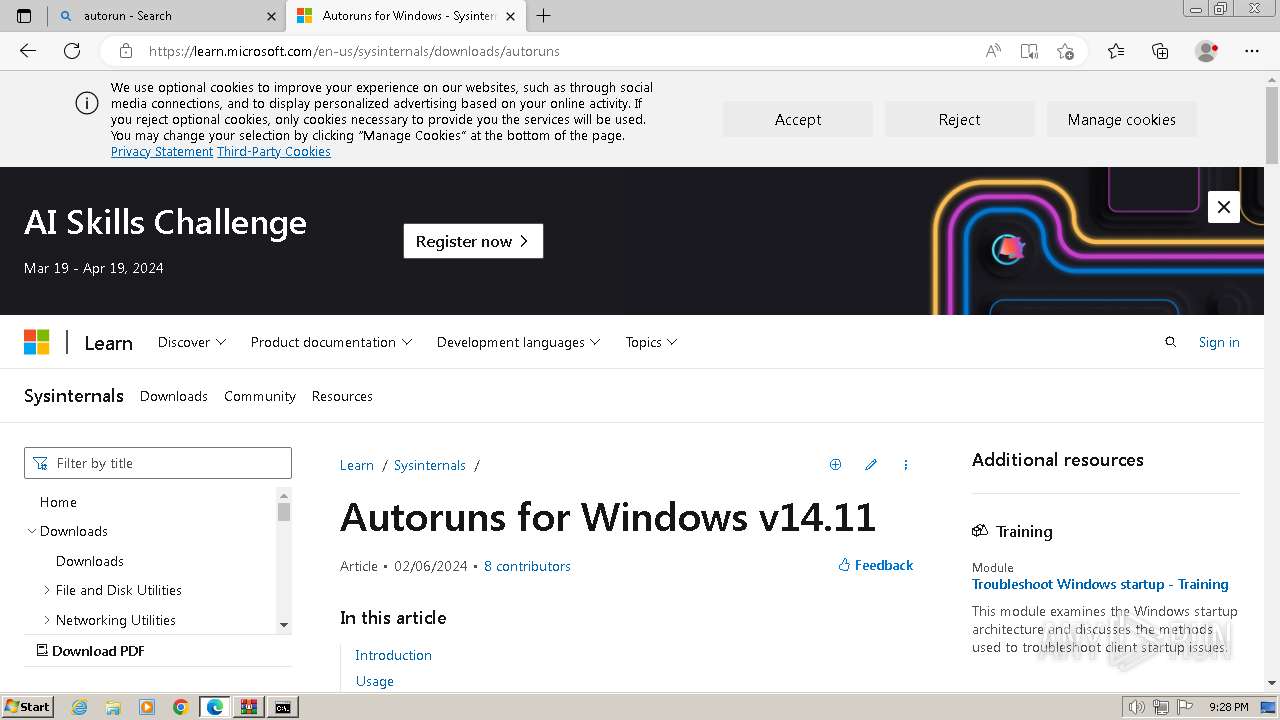Switch to the autorun - Search tab

tap(165, 16)
